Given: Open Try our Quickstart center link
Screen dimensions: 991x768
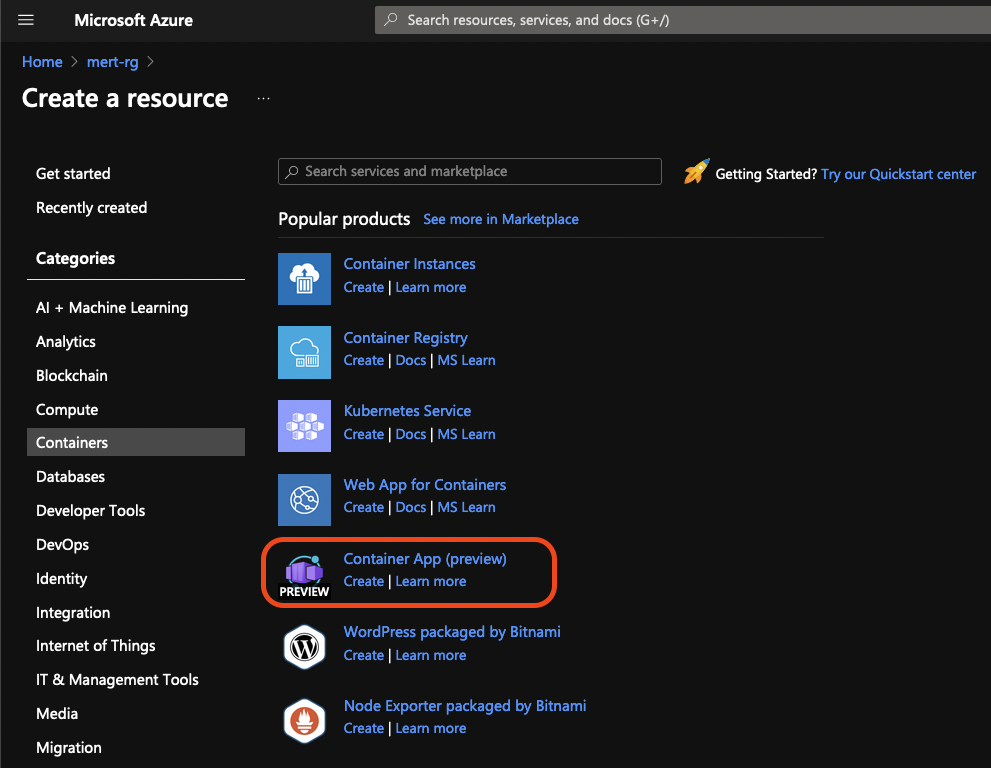Looking at the screenshot, I should pyautogui.click(x=898, y=174).
